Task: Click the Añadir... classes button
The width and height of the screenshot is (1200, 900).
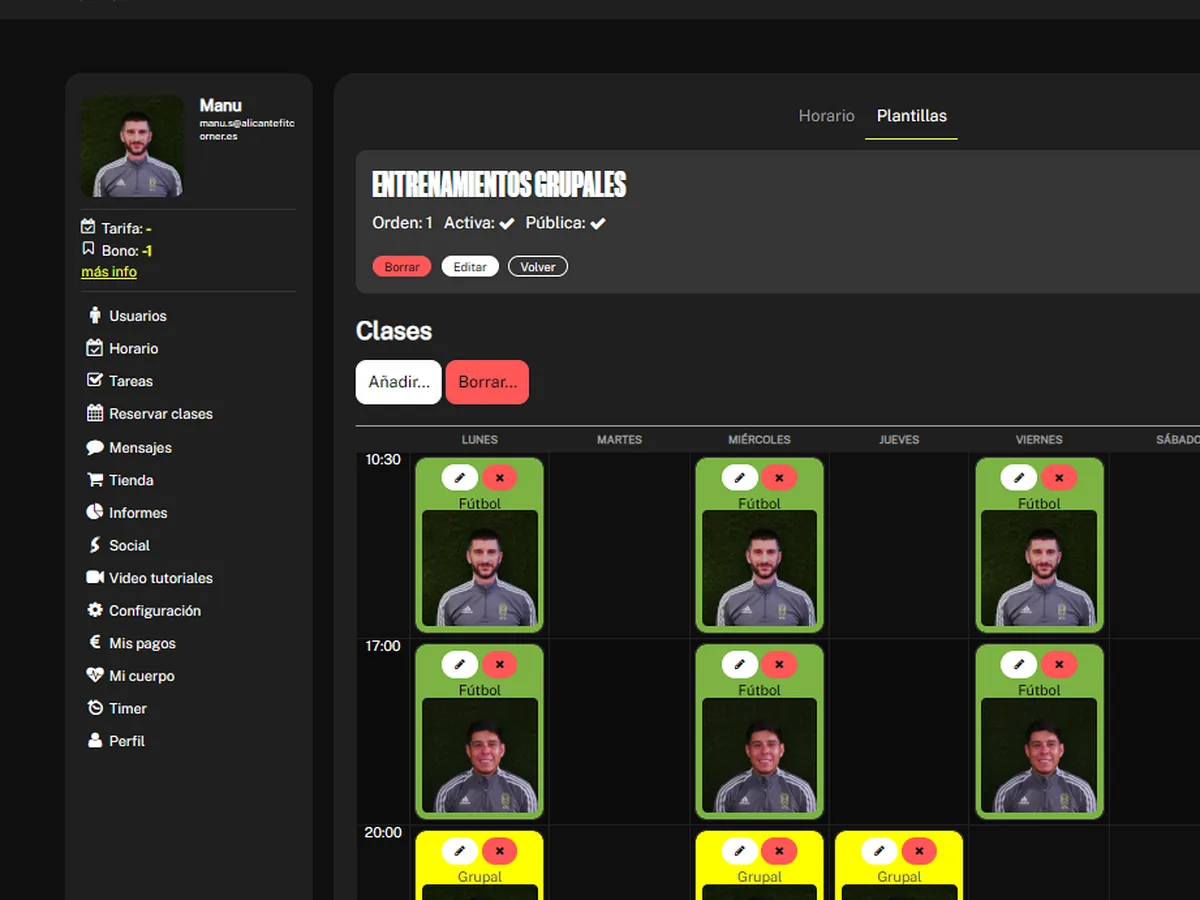Action: [398, 382]
